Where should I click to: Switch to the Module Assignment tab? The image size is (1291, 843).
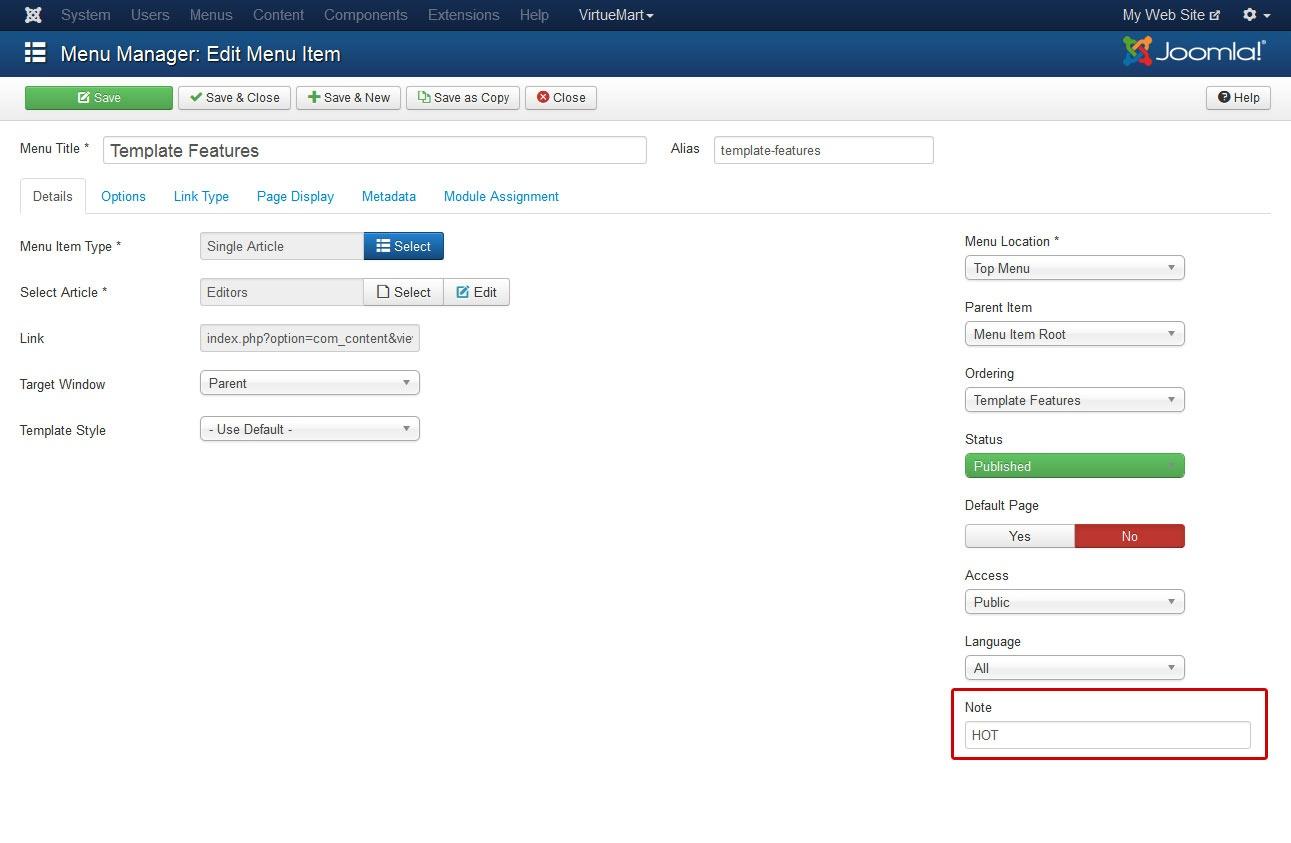[501, 196]
